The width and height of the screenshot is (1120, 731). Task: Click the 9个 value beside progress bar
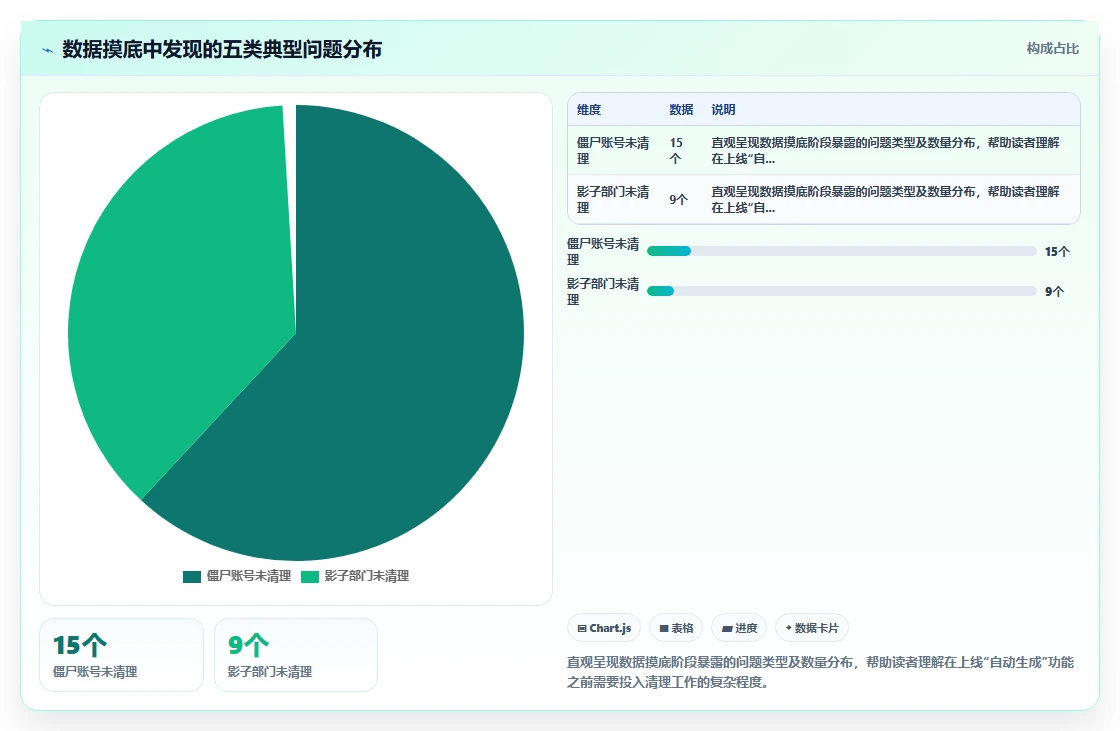[x=1054, y=292]
